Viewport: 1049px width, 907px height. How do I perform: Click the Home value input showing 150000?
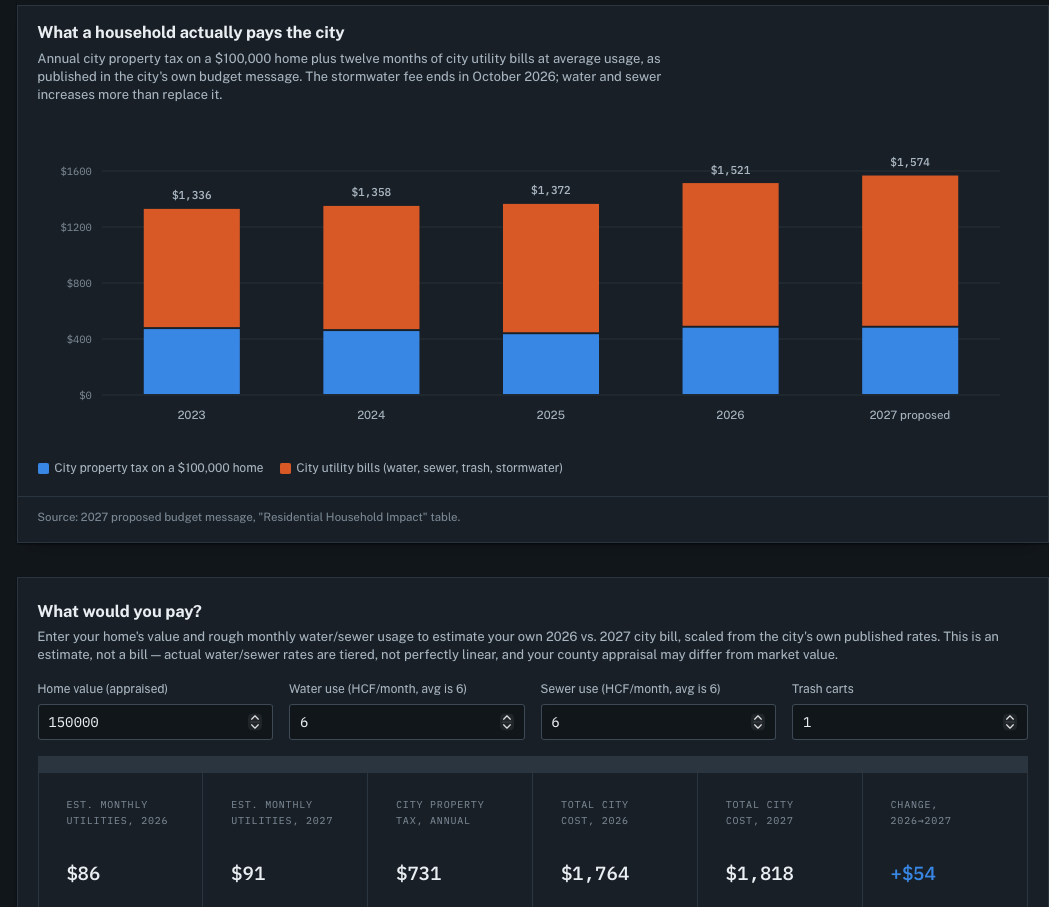coord(155,722)
